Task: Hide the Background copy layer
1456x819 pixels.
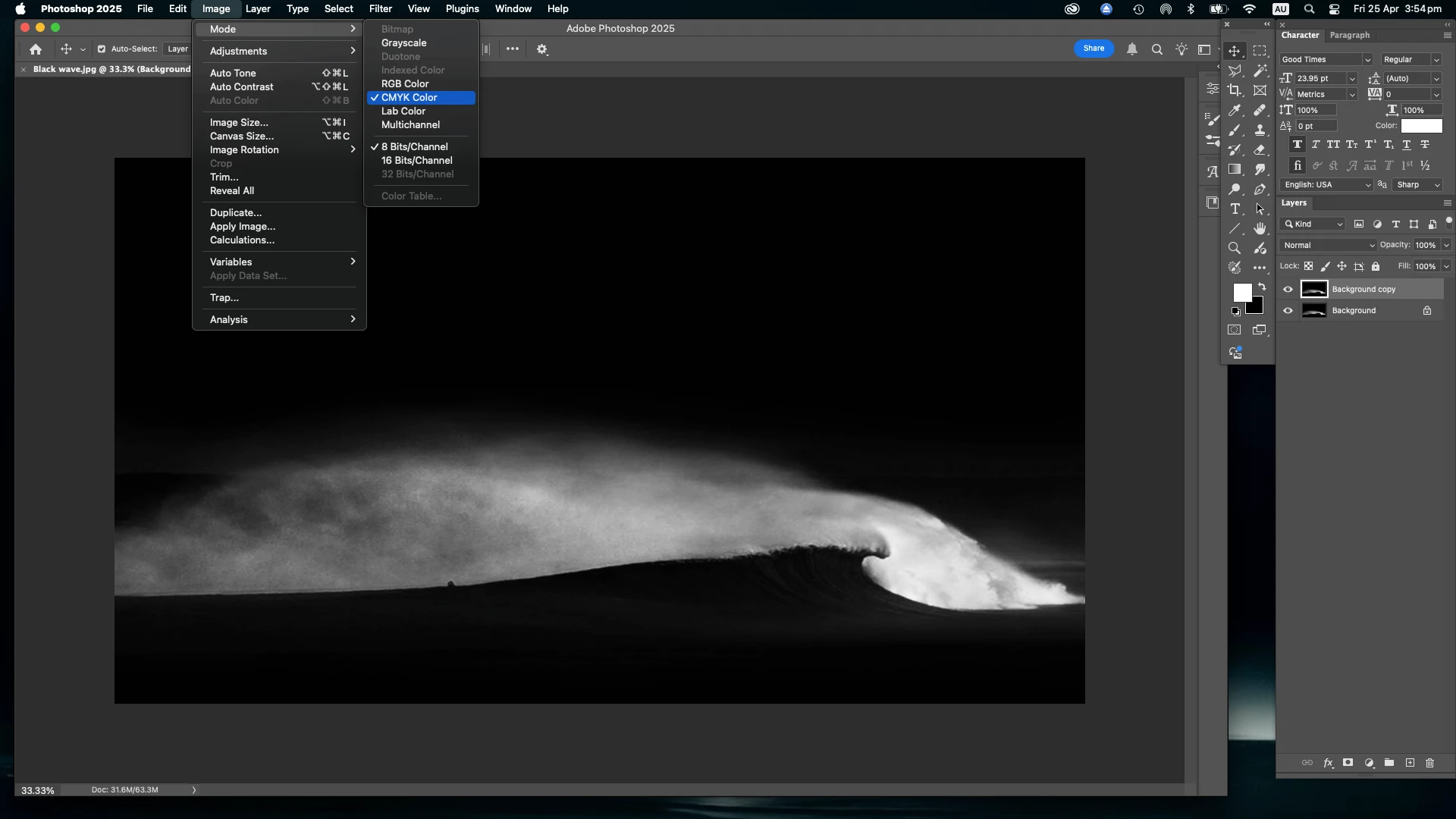Action: [1288, 289]
